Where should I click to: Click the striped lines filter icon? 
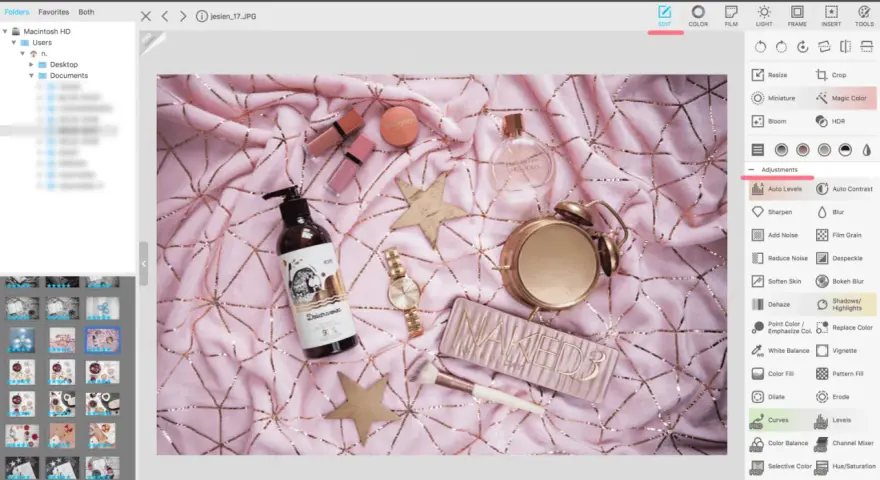click(758, 149)
